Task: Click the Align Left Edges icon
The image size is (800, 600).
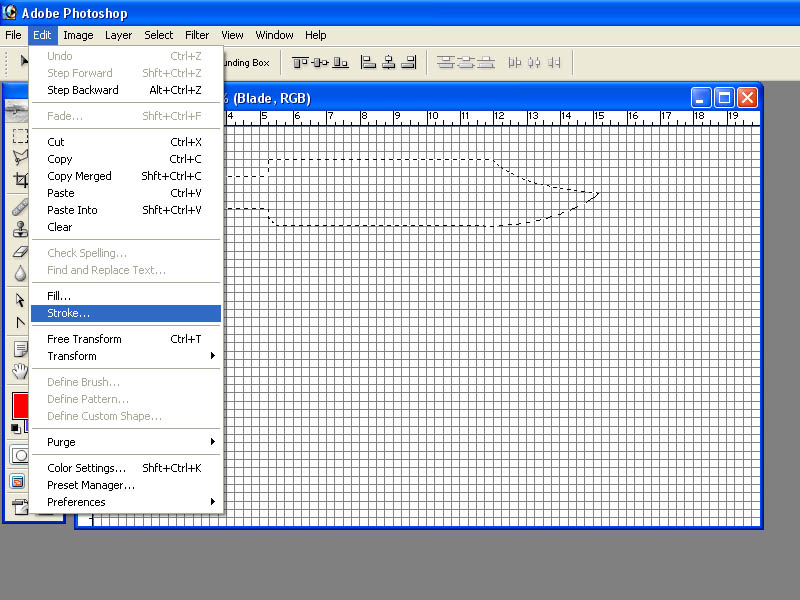Action: pyautogui.click(x=368, y=63)
